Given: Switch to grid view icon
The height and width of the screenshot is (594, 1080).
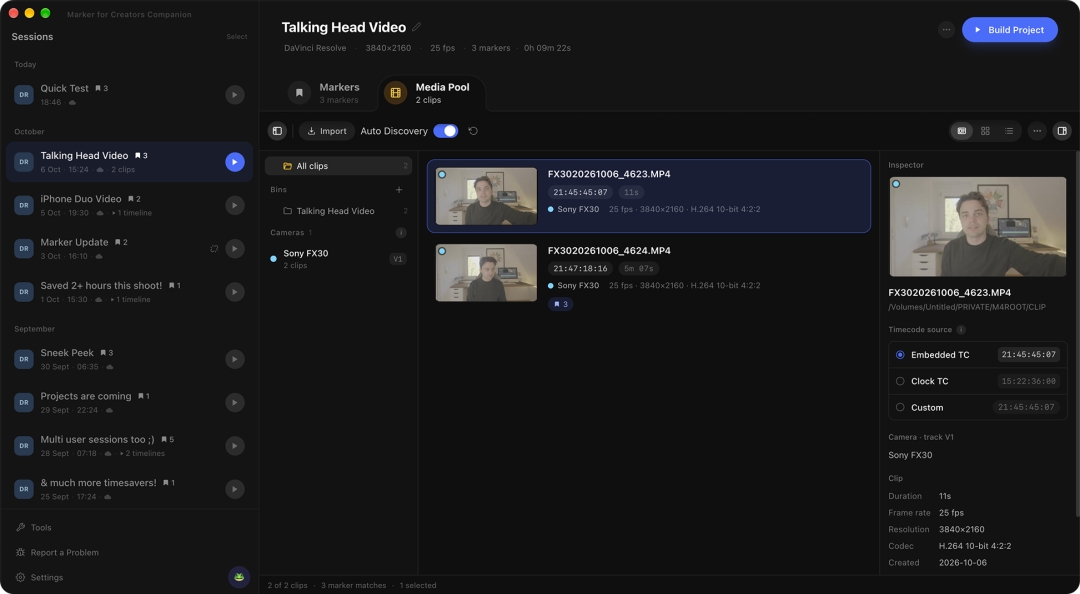Looking at the screenshot, I should [x=985, y=131].
